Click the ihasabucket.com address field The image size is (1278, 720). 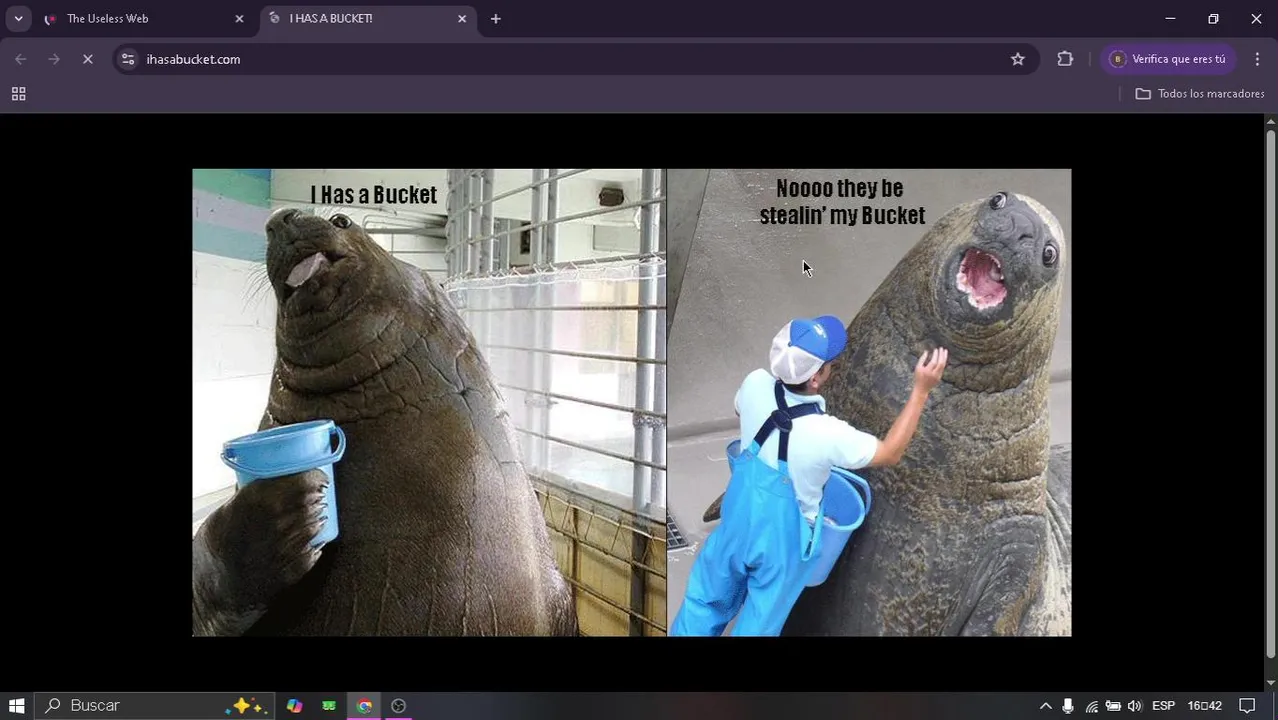pyautogui.click(x=575, y=59)
